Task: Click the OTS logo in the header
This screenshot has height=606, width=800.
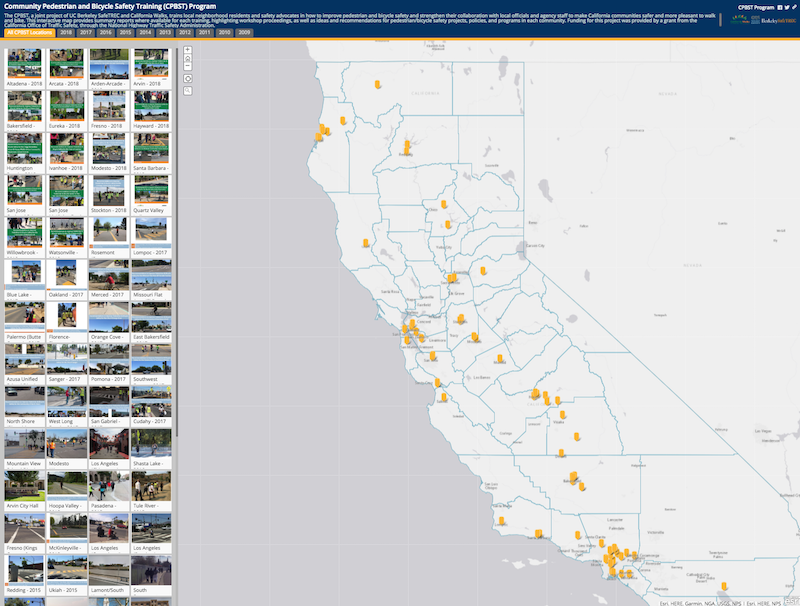Action: click(x=755, y=20)
